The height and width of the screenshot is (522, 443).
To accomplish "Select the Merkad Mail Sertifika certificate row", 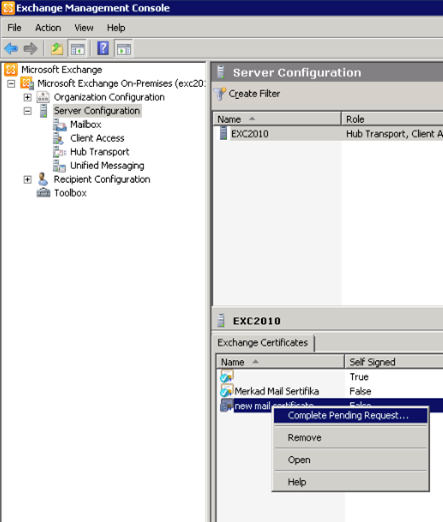I will [x=330, y=391].
